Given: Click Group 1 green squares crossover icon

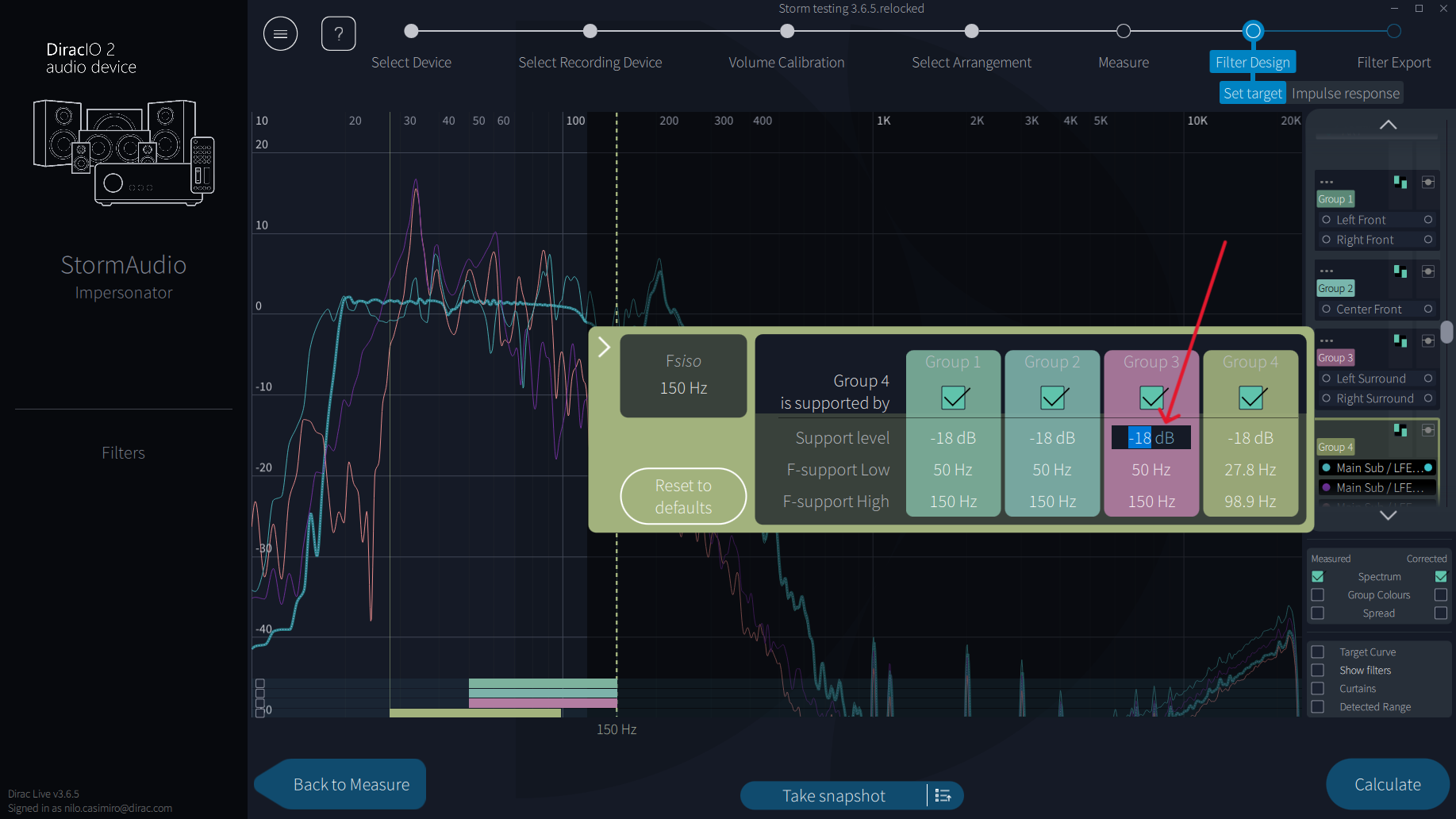Looking at the screenshot, I should click(x=1400, y=183).
